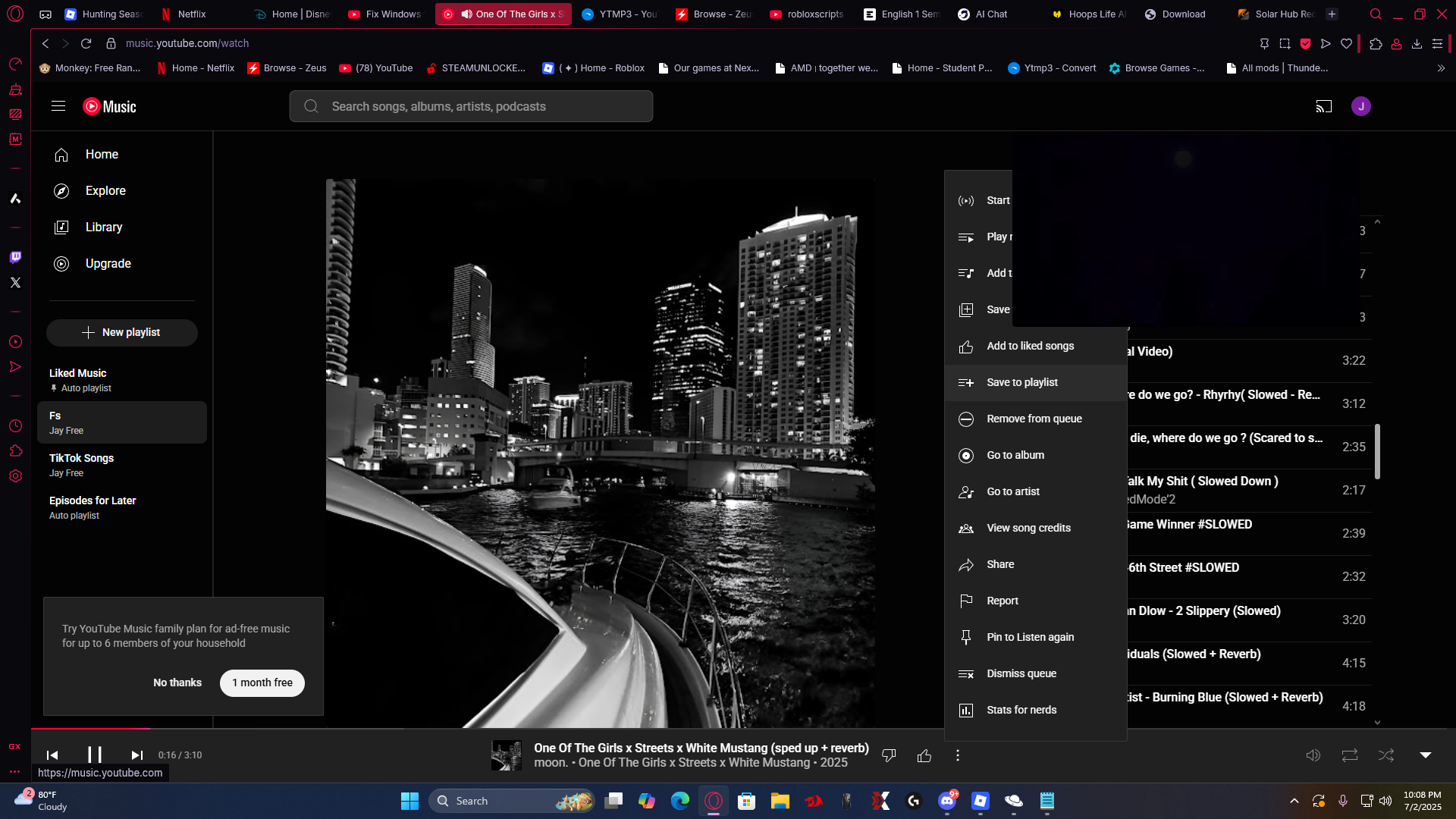Open the Microsoft Store taskbar icon

coord(747,802)
